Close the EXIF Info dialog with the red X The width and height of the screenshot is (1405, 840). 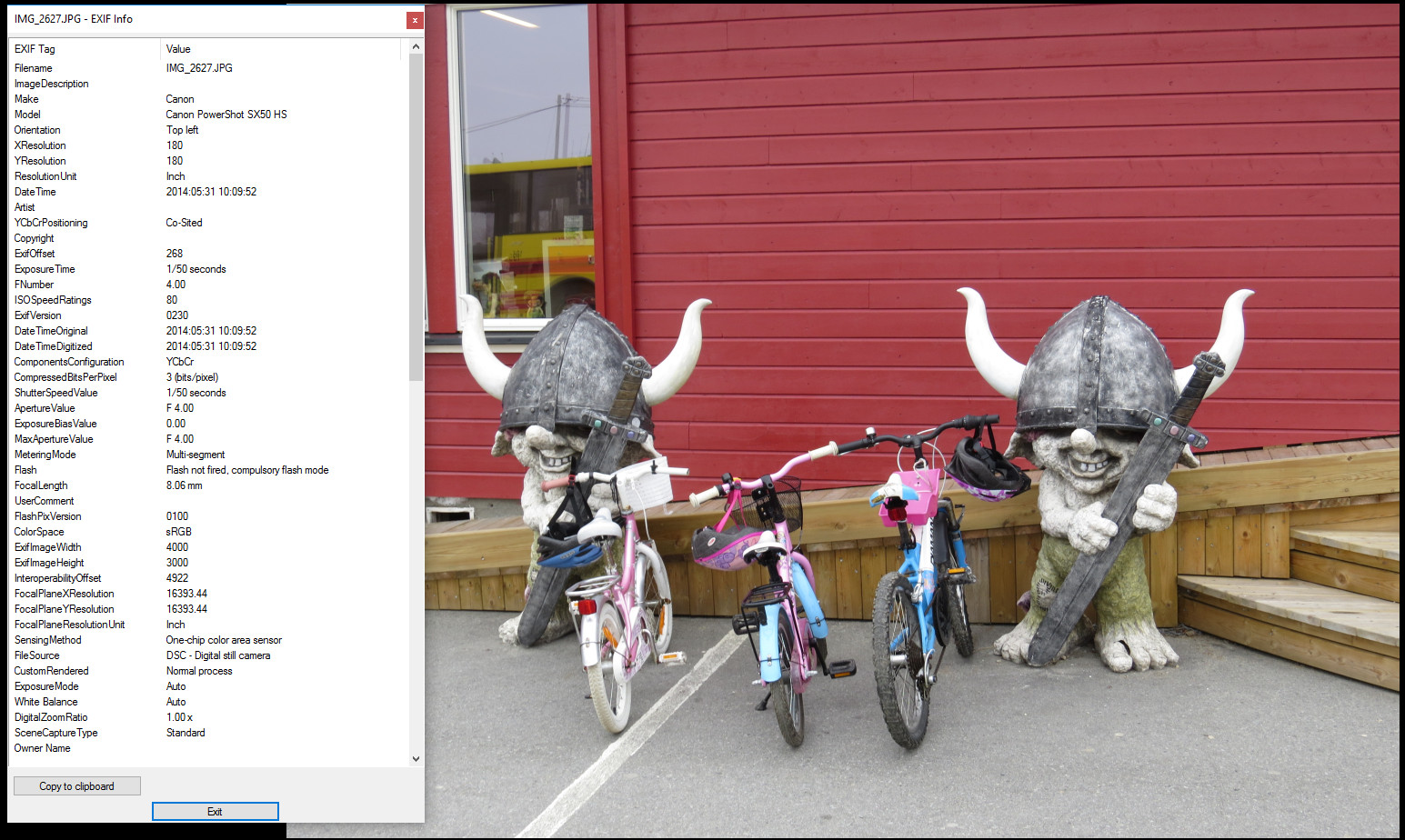[415, 20]
